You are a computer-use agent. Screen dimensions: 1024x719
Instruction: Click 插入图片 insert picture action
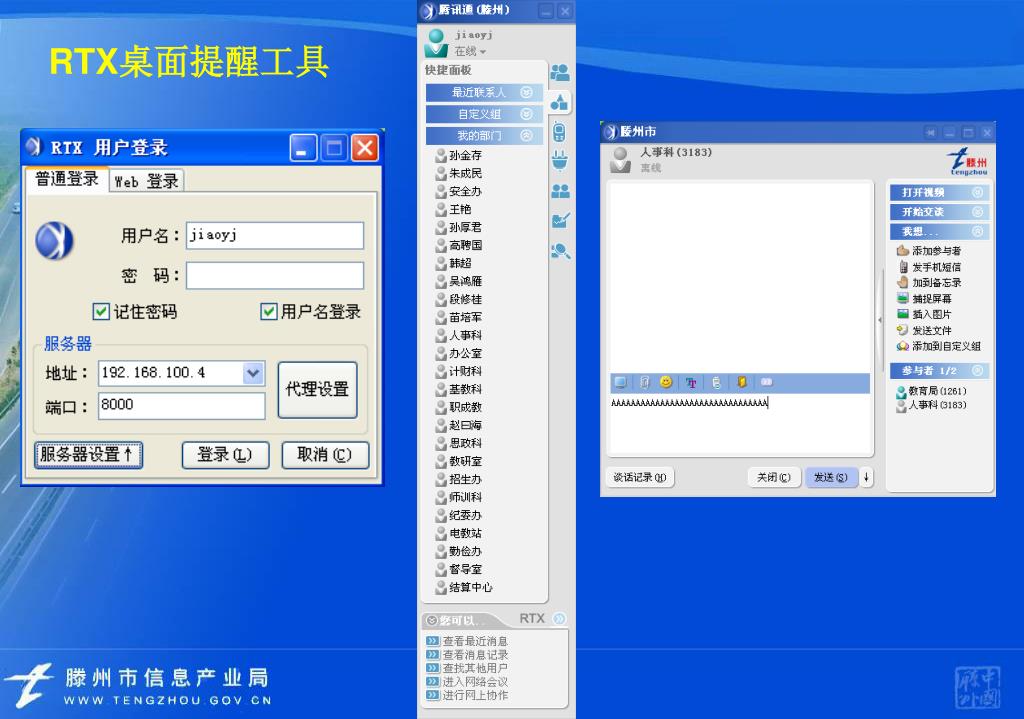923,314
